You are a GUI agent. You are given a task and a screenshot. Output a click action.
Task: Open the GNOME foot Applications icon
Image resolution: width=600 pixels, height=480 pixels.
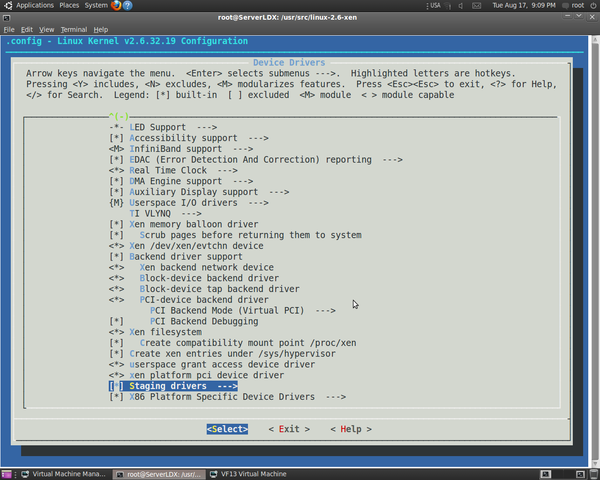click(8, 5)
